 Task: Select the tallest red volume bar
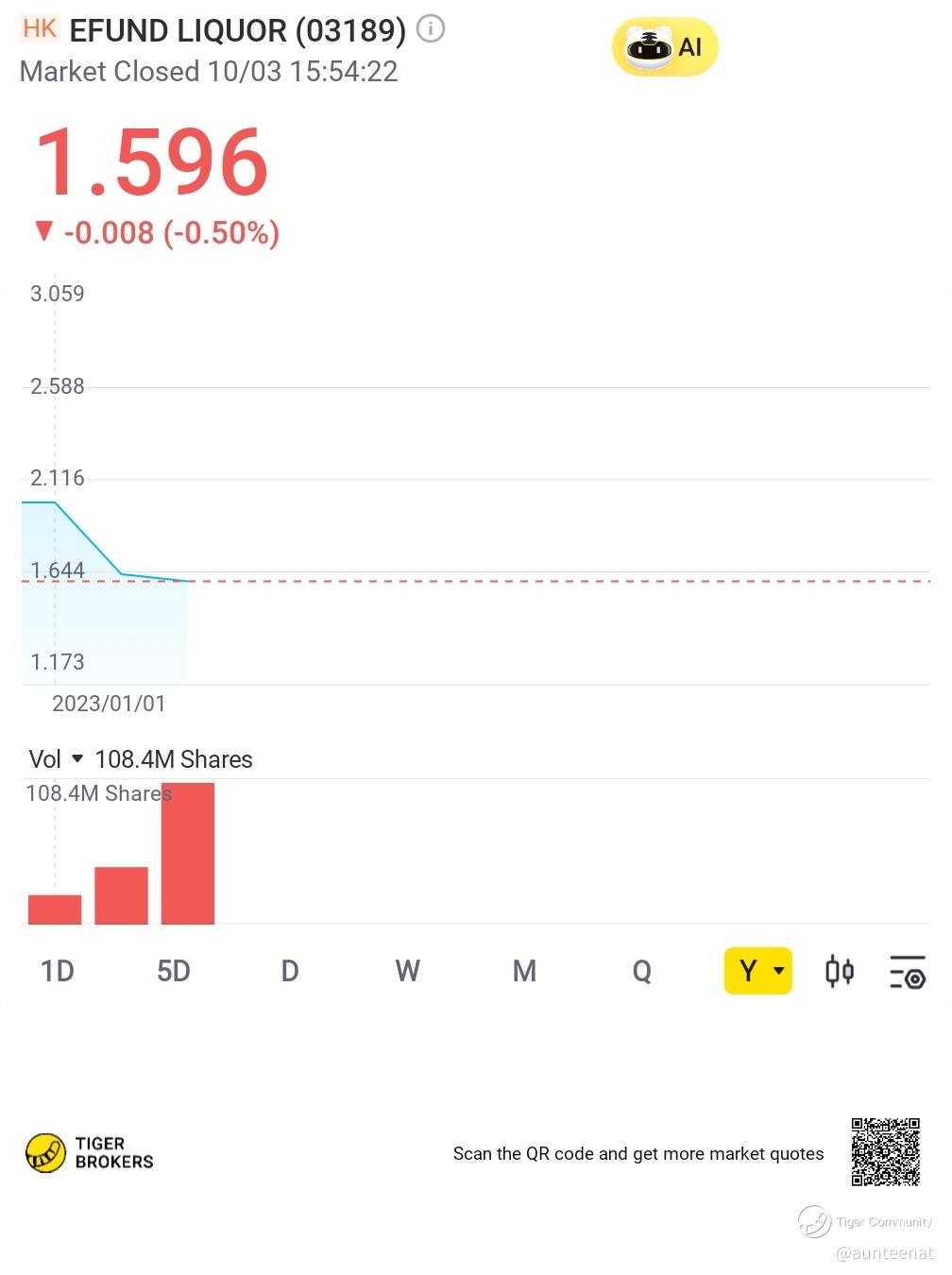click(188, 853)
